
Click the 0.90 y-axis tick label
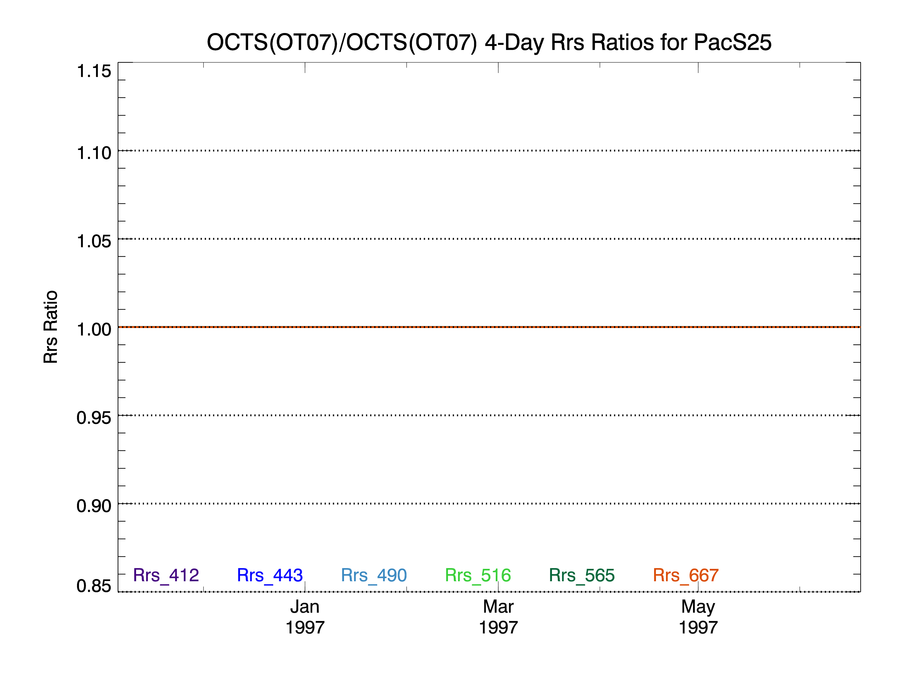point(94,506)
